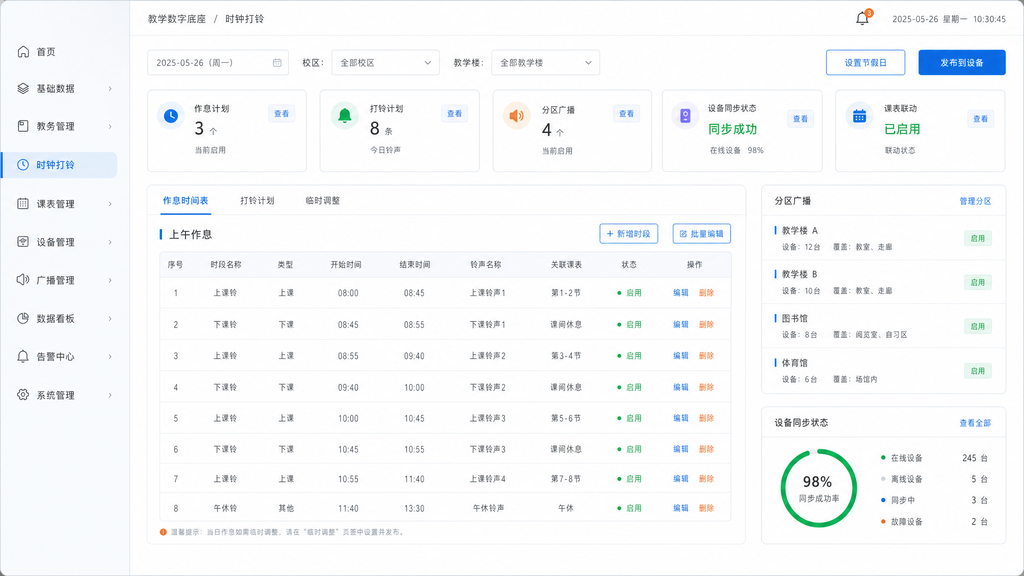This screenshot has height=576, width=1024.
Task: Click the 首页 home icon
Action: [x=23, y=52]
